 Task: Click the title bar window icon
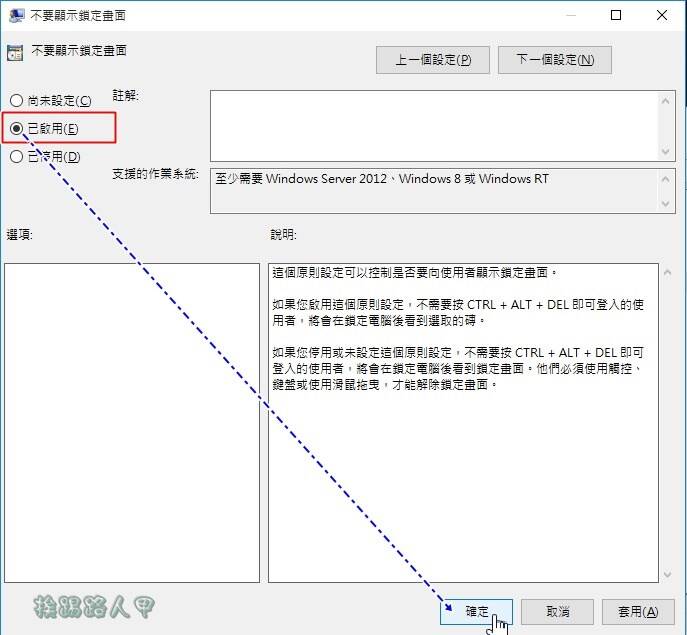point(16,16)
